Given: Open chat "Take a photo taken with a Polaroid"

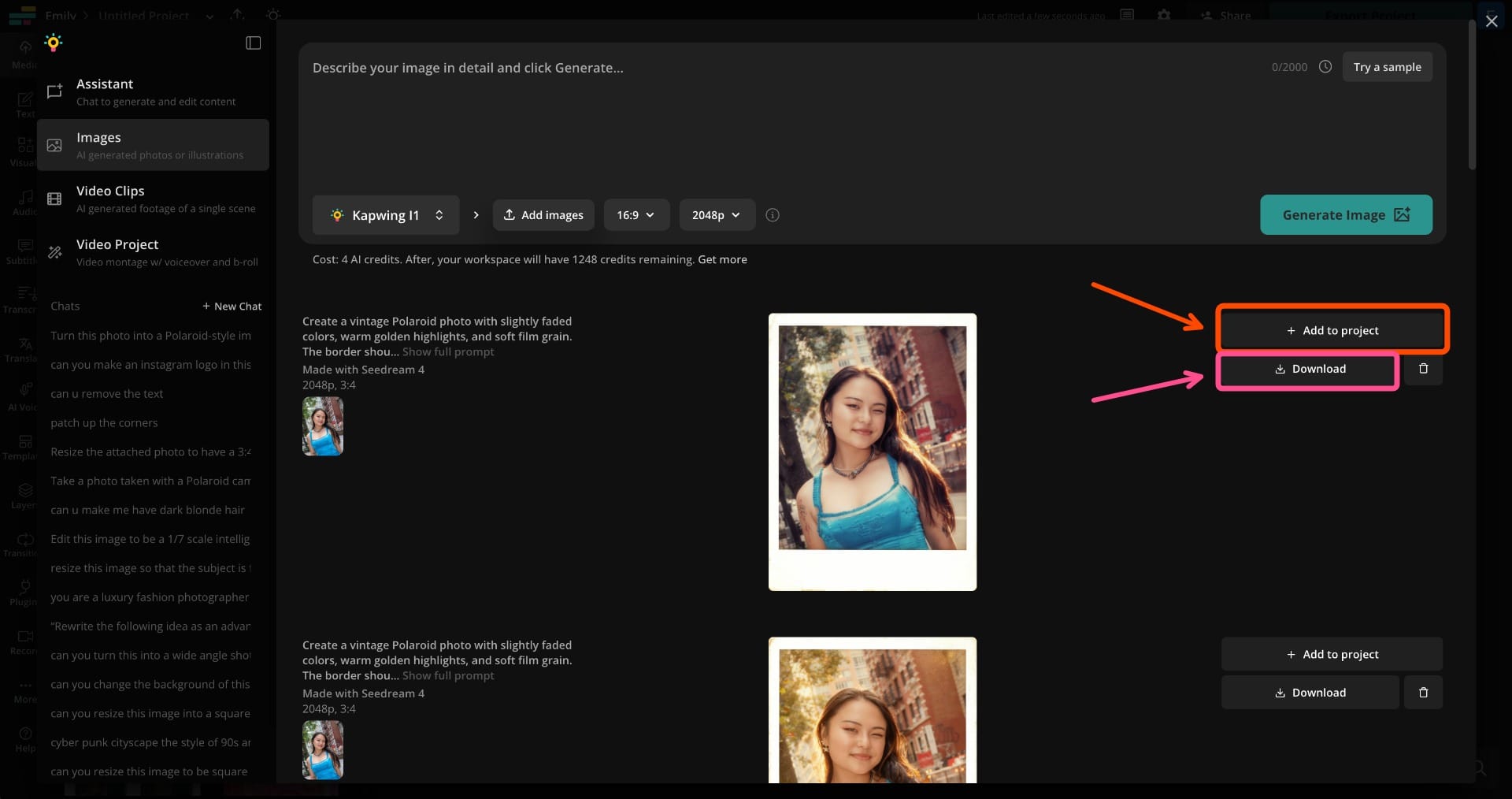Looking at the screenshot, I should [151, 481].
